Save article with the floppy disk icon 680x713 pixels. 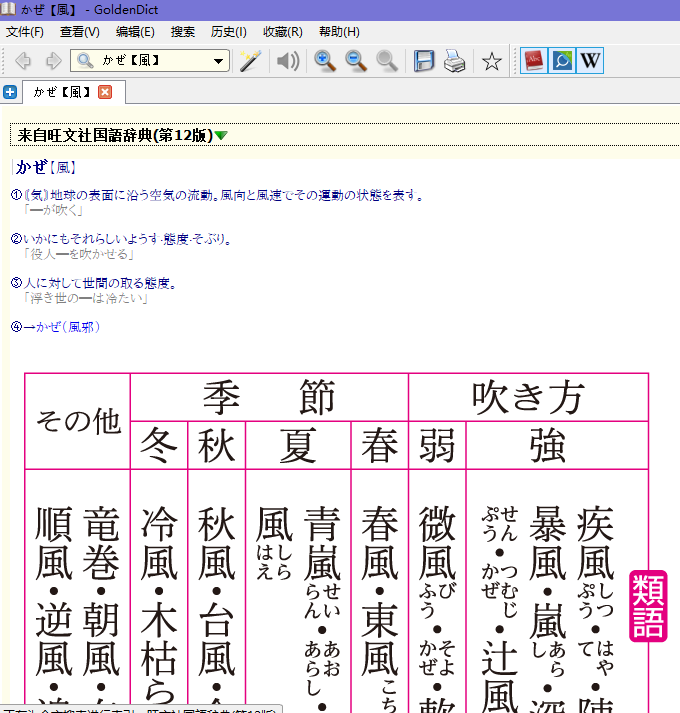(424, 61)
